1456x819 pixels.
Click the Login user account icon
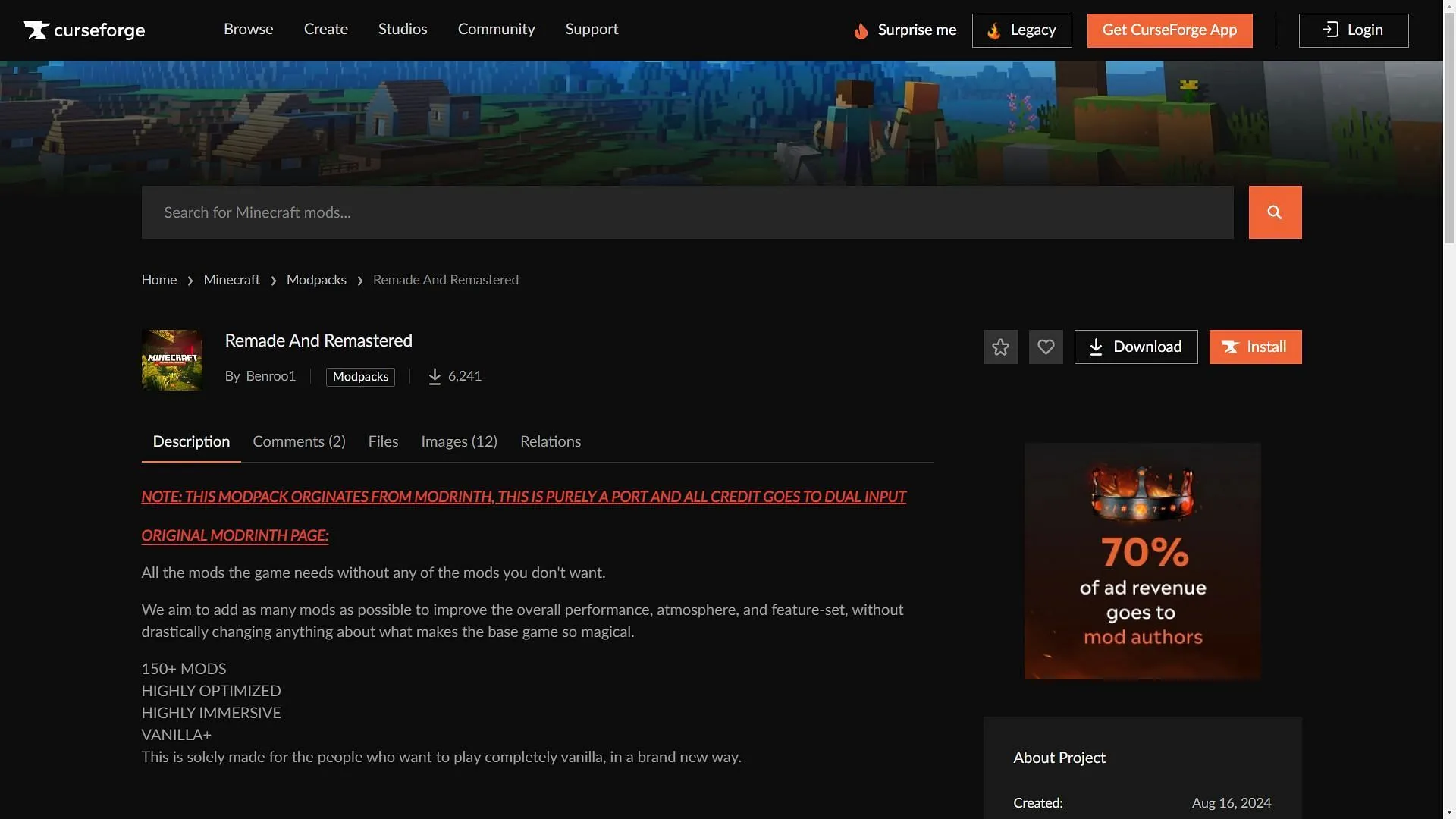click(x=1330, y=30)
